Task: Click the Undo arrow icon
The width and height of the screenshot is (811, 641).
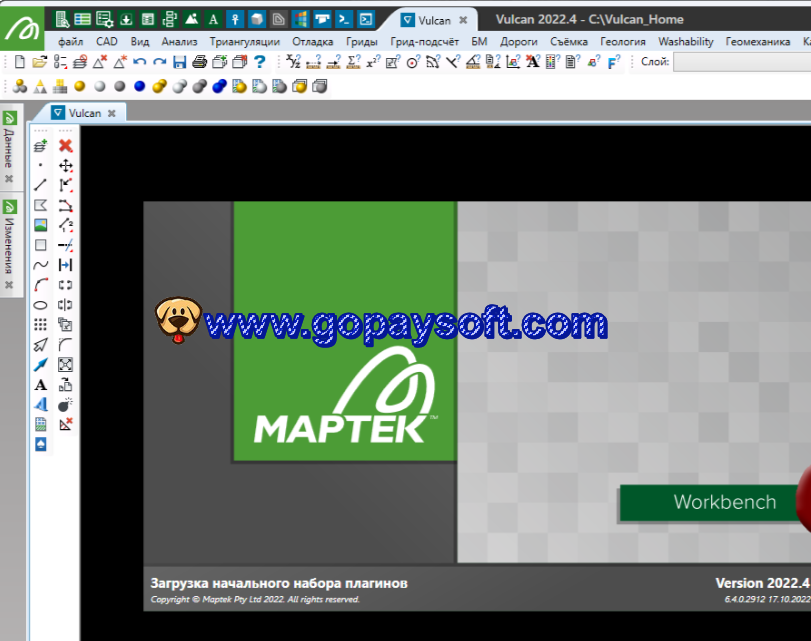Action: click(x=139, y=62)
